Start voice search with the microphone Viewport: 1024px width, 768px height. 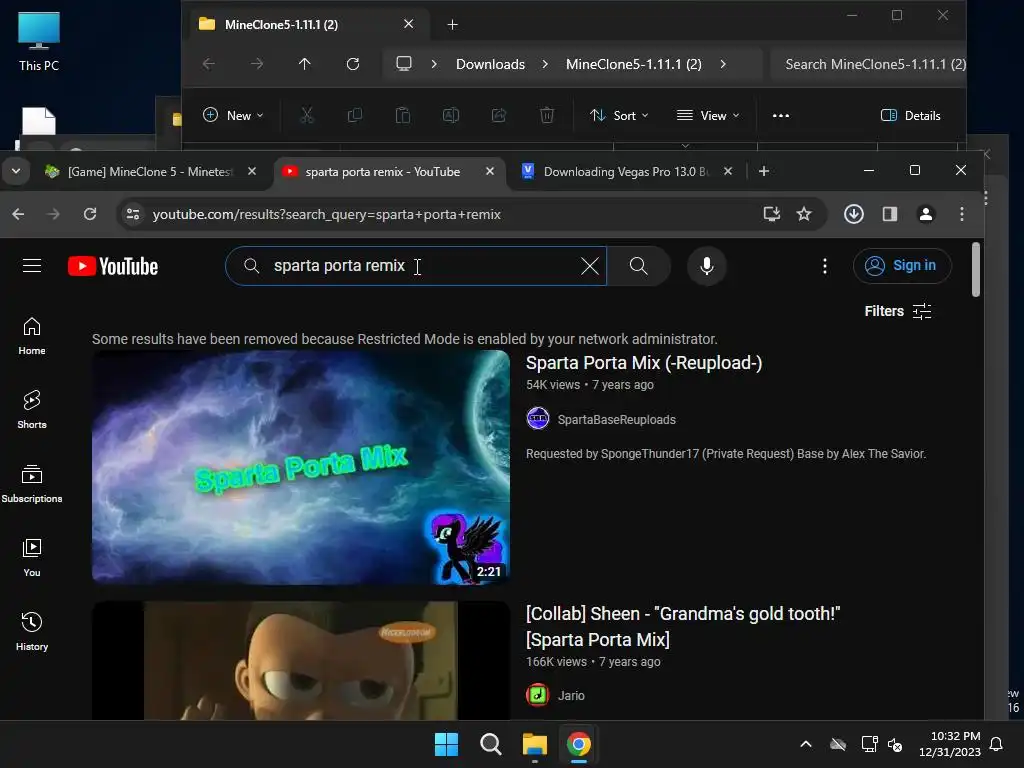pyautogui.click(x=707, y=266)
